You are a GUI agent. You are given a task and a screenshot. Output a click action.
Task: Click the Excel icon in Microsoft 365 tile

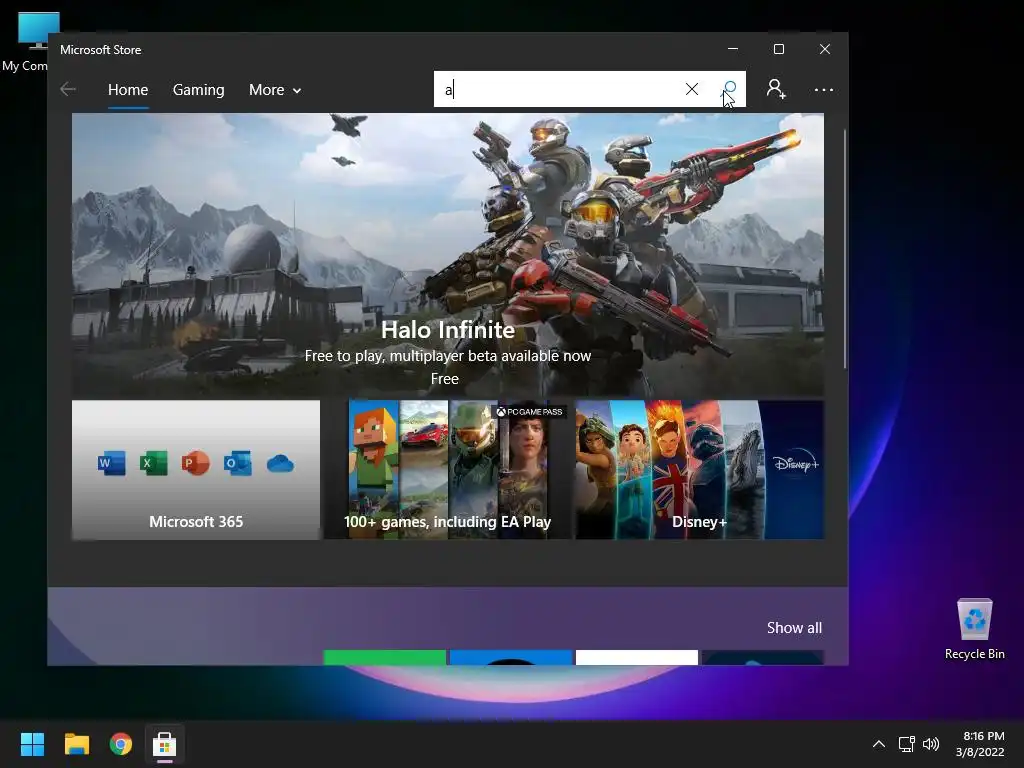click(153, 464)
